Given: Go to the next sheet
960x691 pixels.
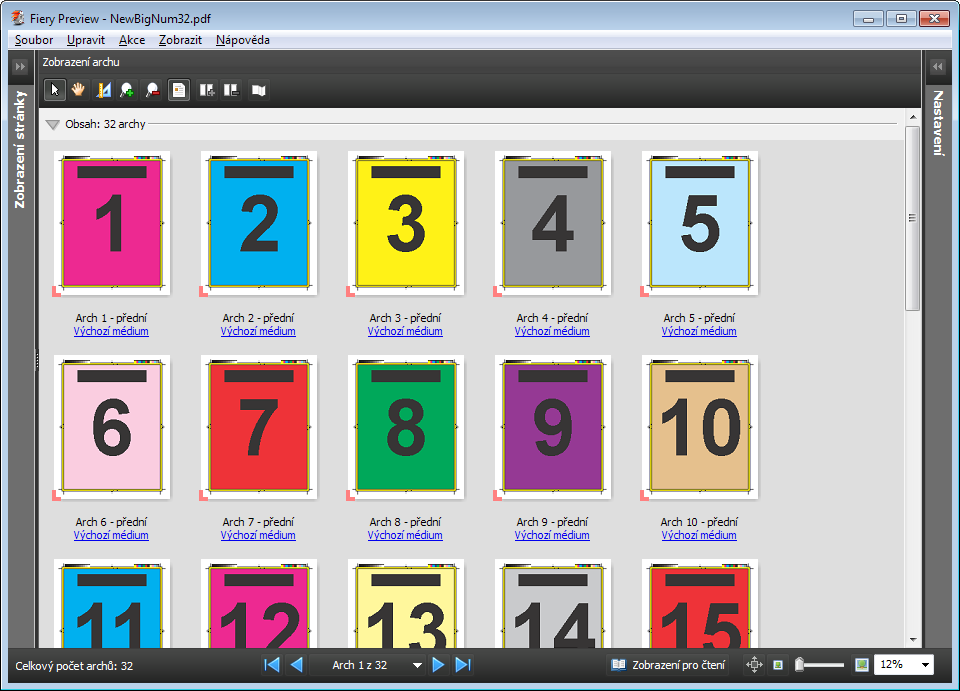Looking at the screenshot, I should pos(438,665).
